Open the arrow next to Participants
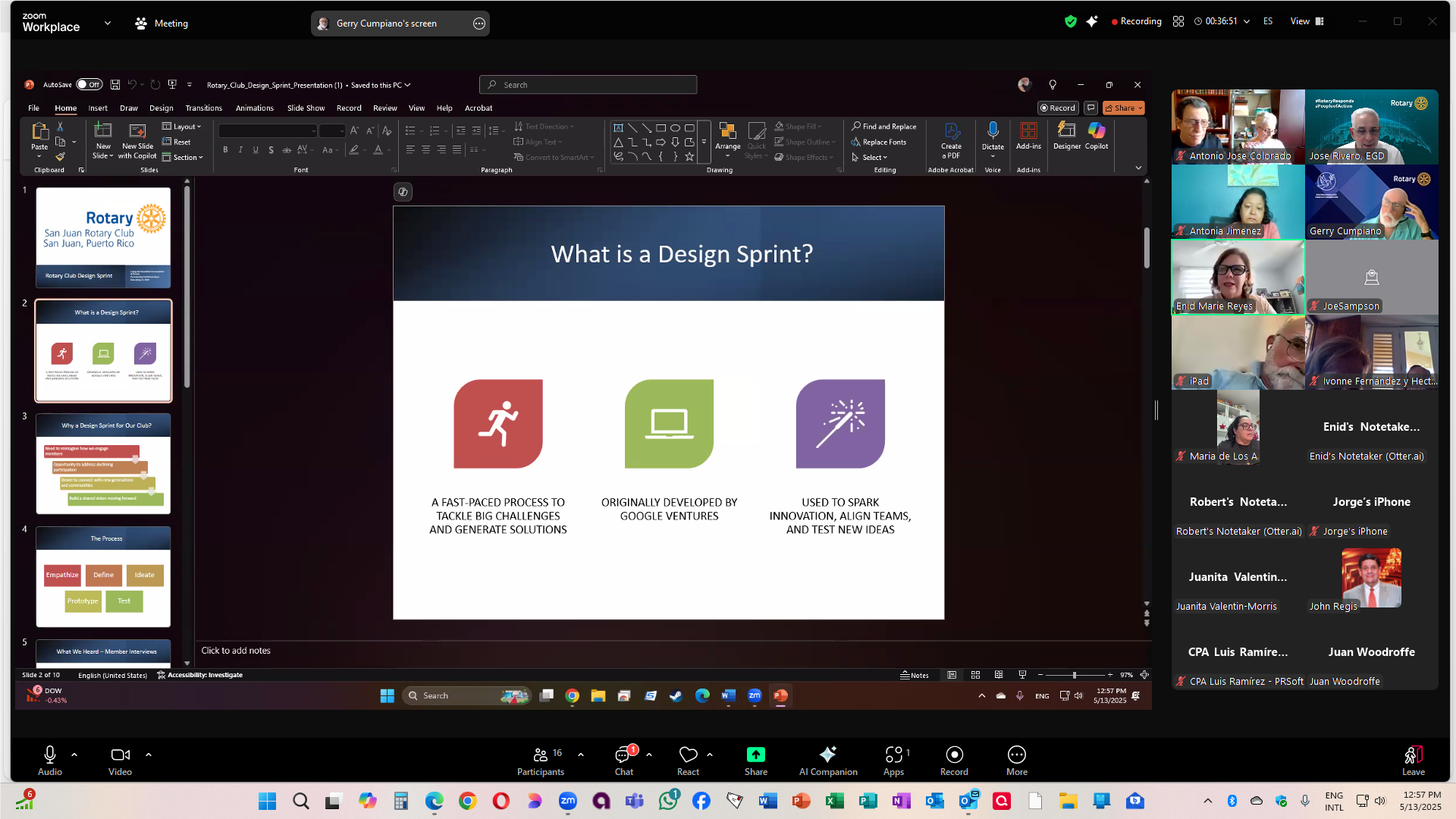 tap(581, 755)
